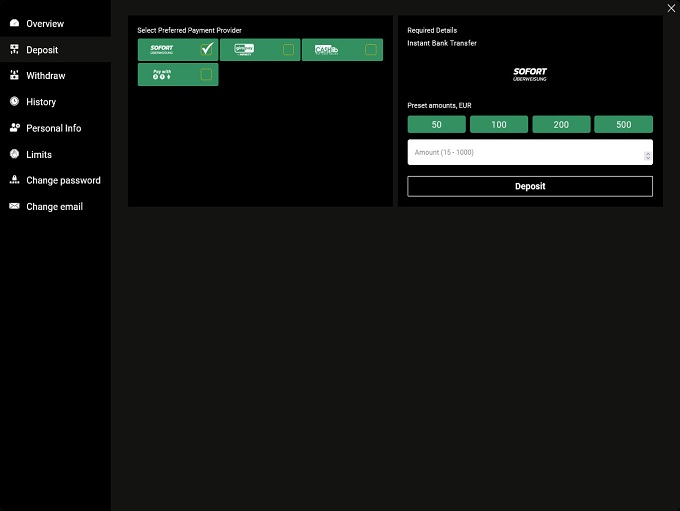Focus the Amount (15 - 1000) field

pos(530,152)
